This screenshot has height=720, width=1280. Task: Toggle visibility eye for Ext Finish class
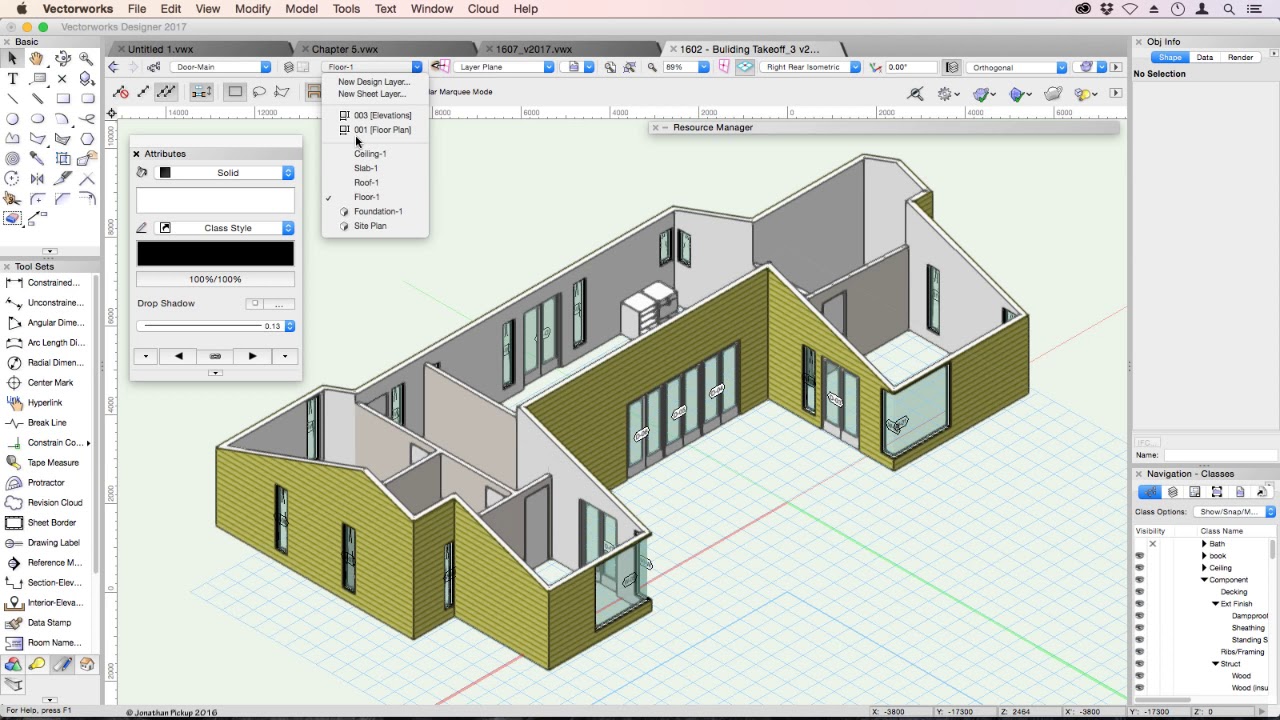pos(1139,604)
